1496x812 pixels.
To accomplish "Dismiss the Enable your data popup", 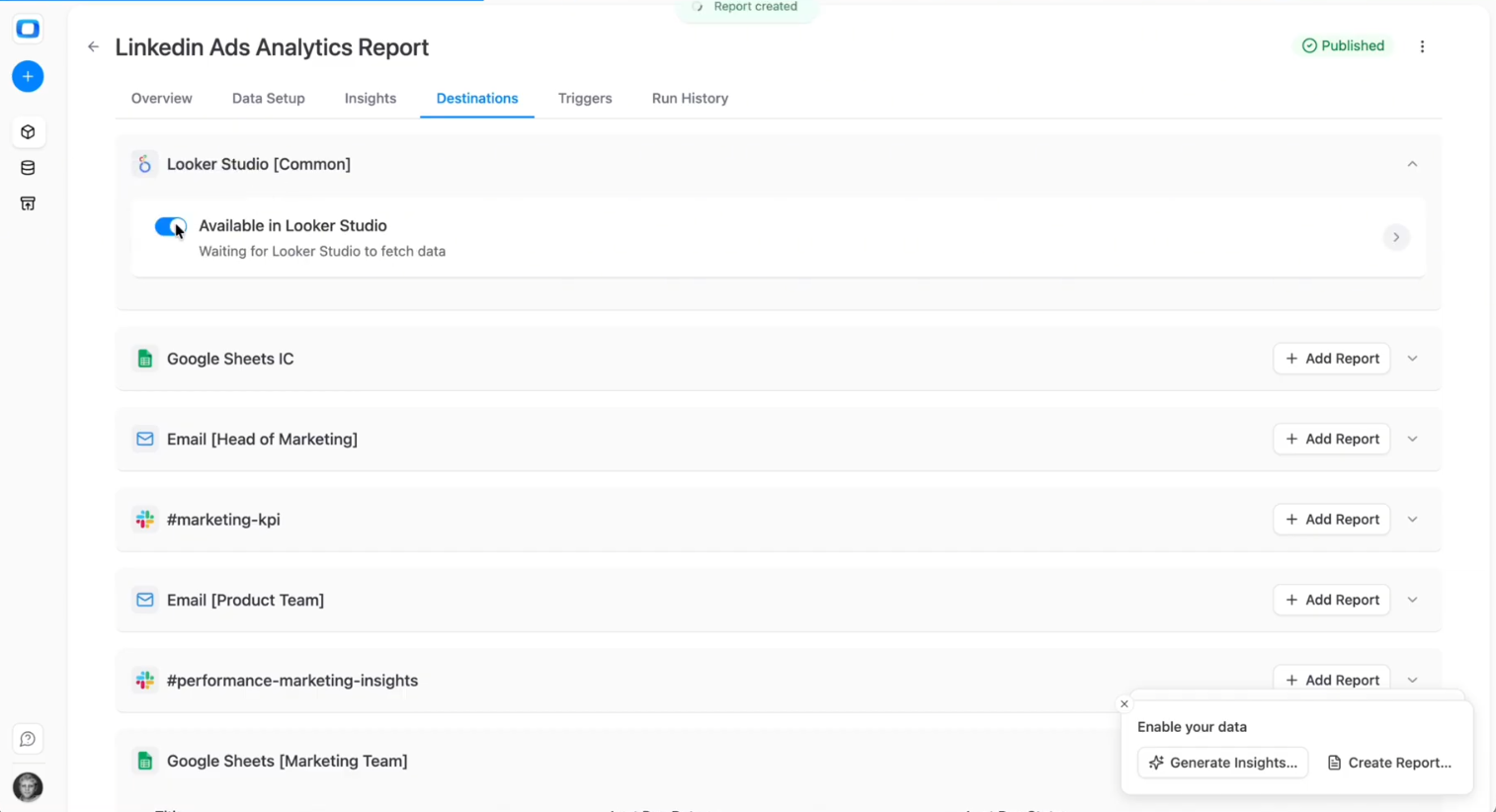I will click(x=1123, y=703).
